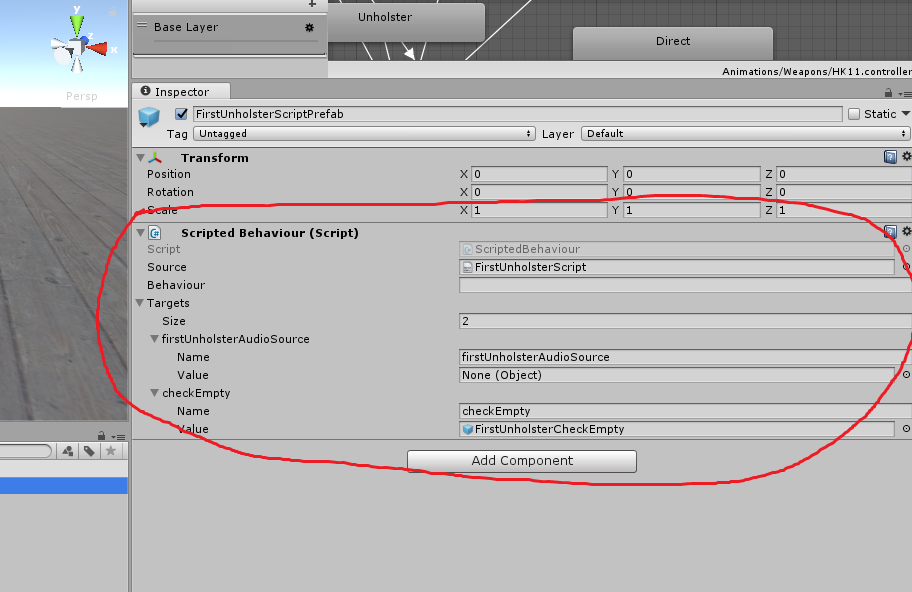Screen dimensions: 912x592
Task: Click the Targets Size input field
Action: [x=684, y=321]
